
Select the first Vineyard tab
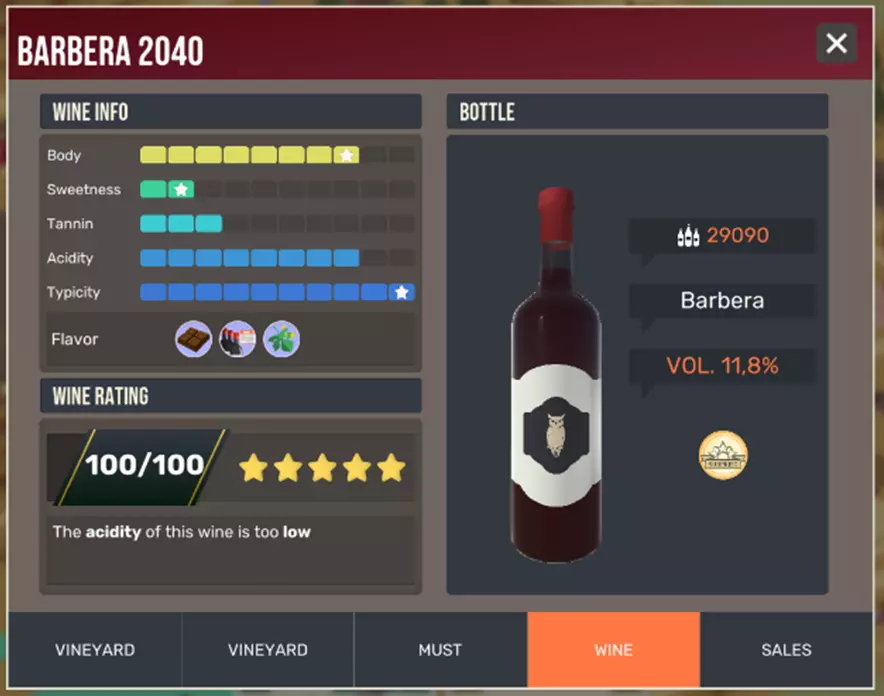tap(95, 650)
